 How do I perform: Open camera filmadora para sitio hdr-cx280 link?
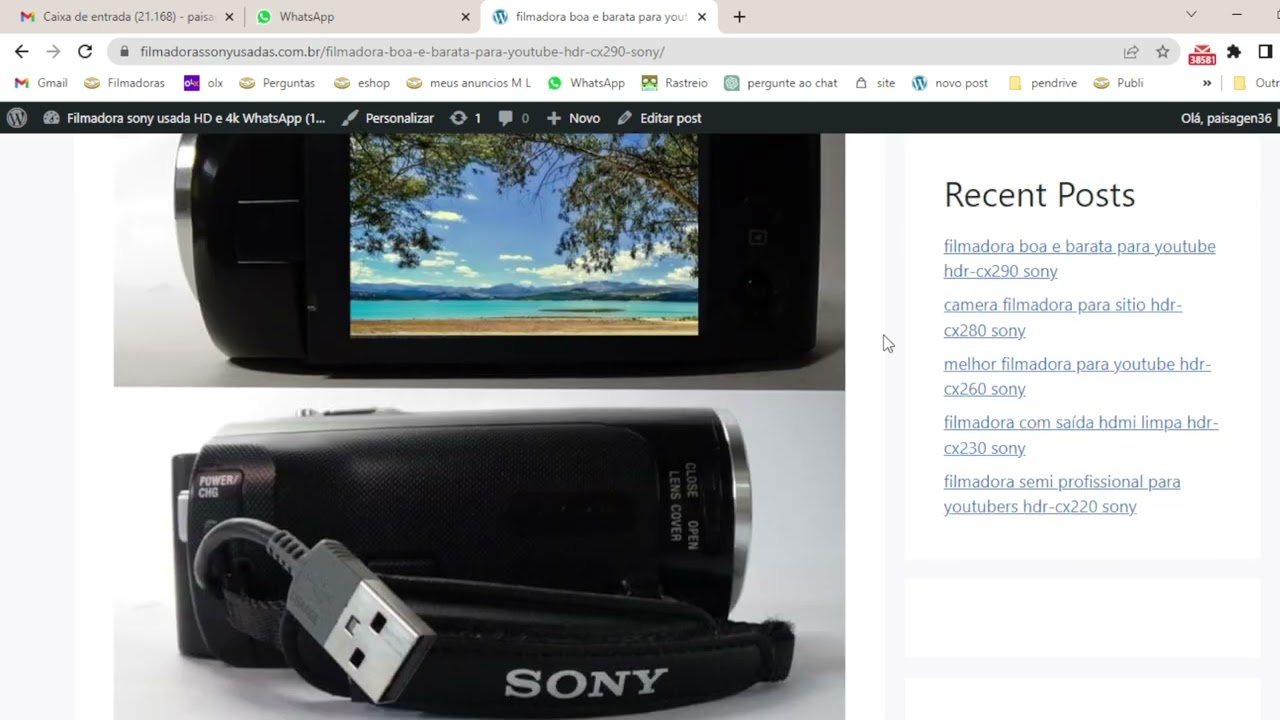tap(1062, 317)
